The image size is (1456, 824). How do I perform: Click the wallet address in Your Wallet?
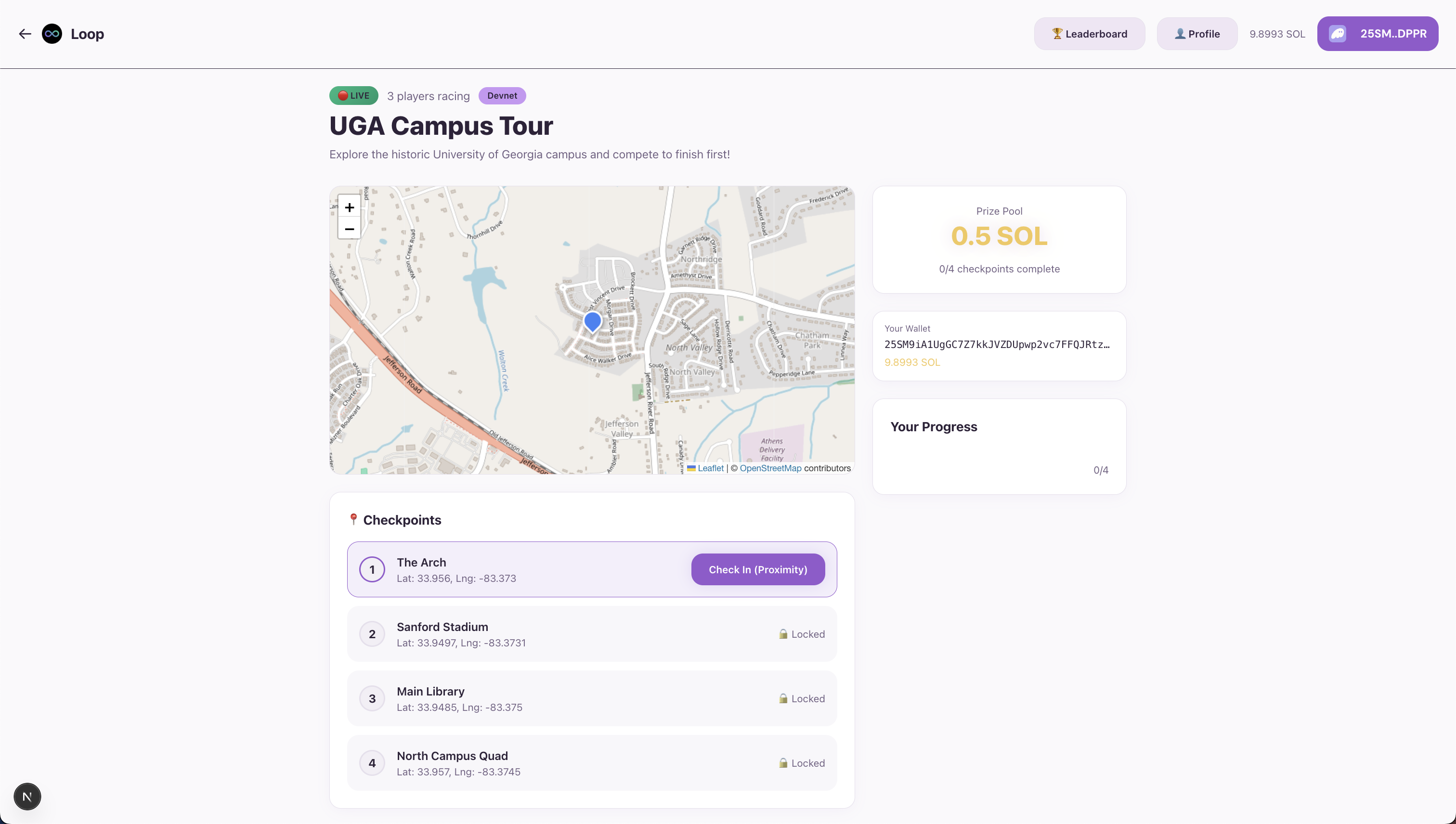996,345
